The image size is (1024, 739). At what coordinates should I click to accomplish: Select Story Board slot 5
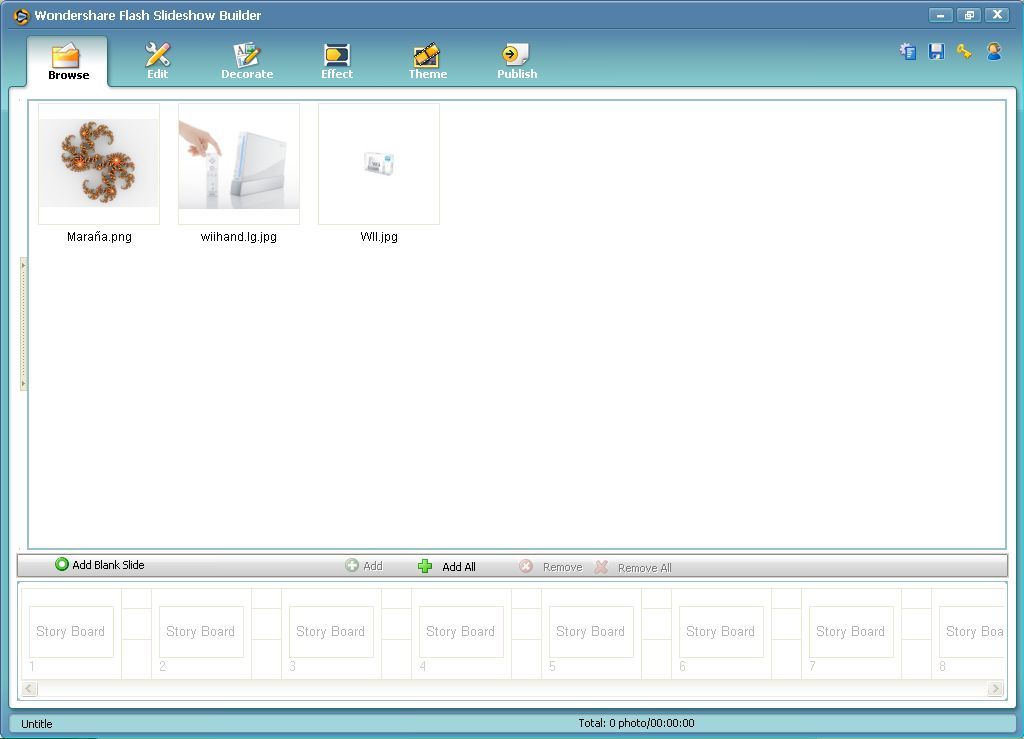pyautogui.click(x=591, y=632)
